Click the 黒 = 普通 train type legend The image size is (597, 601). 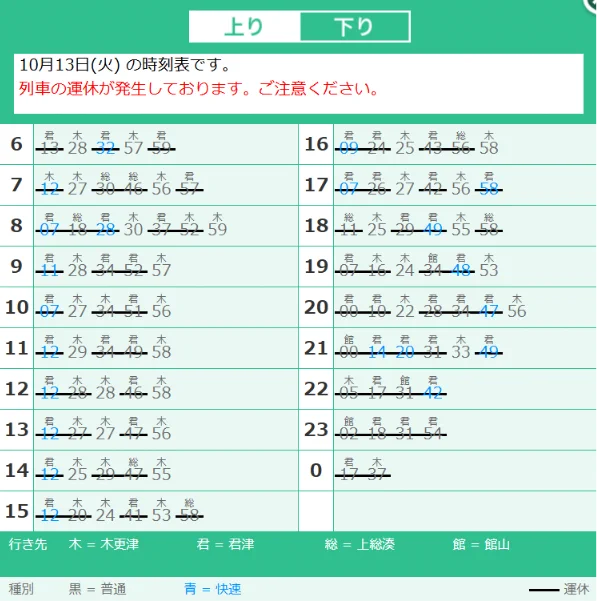pyautogui.click(x=97, y=589)
